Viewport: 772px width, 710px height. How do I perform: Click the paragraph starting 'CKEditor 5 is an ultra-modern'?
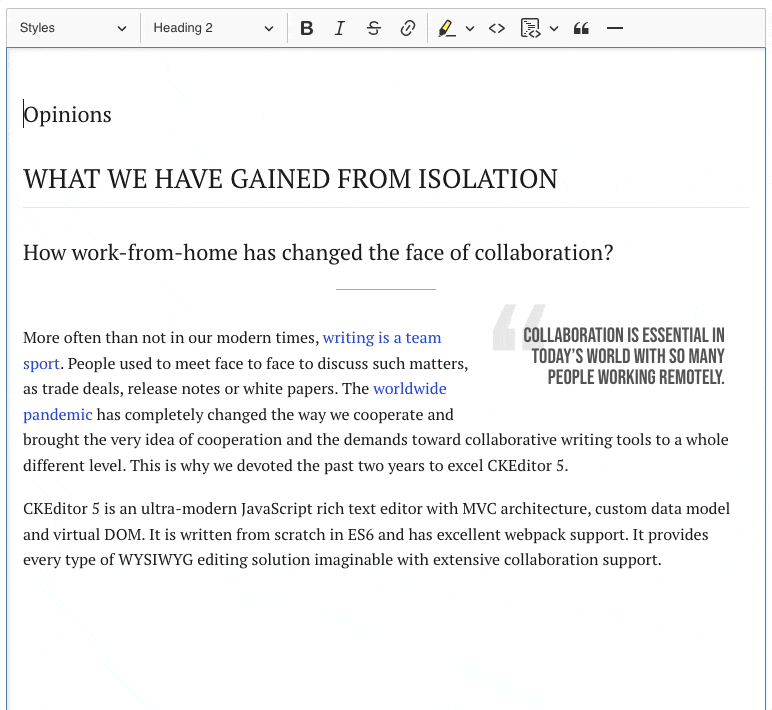point(377,534)
